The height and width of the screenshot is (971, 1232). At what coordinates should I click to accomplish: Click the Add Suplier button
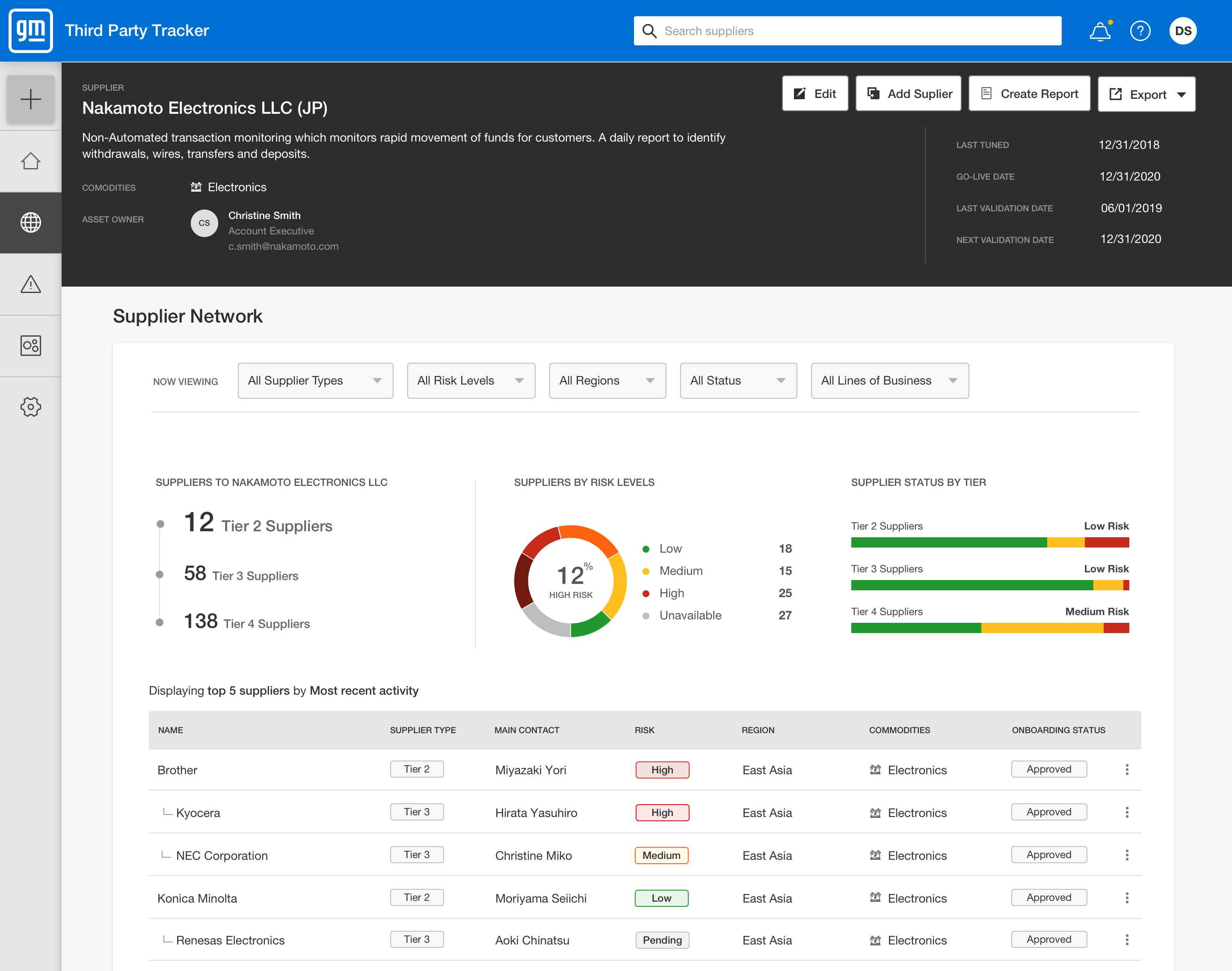[908, 93]
